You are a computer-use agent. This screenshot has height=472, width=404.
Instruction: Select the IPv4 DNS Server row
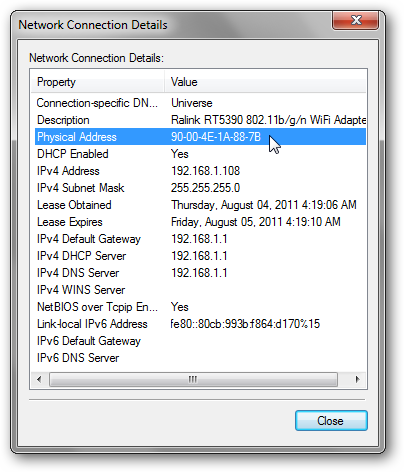pos(200,273)
